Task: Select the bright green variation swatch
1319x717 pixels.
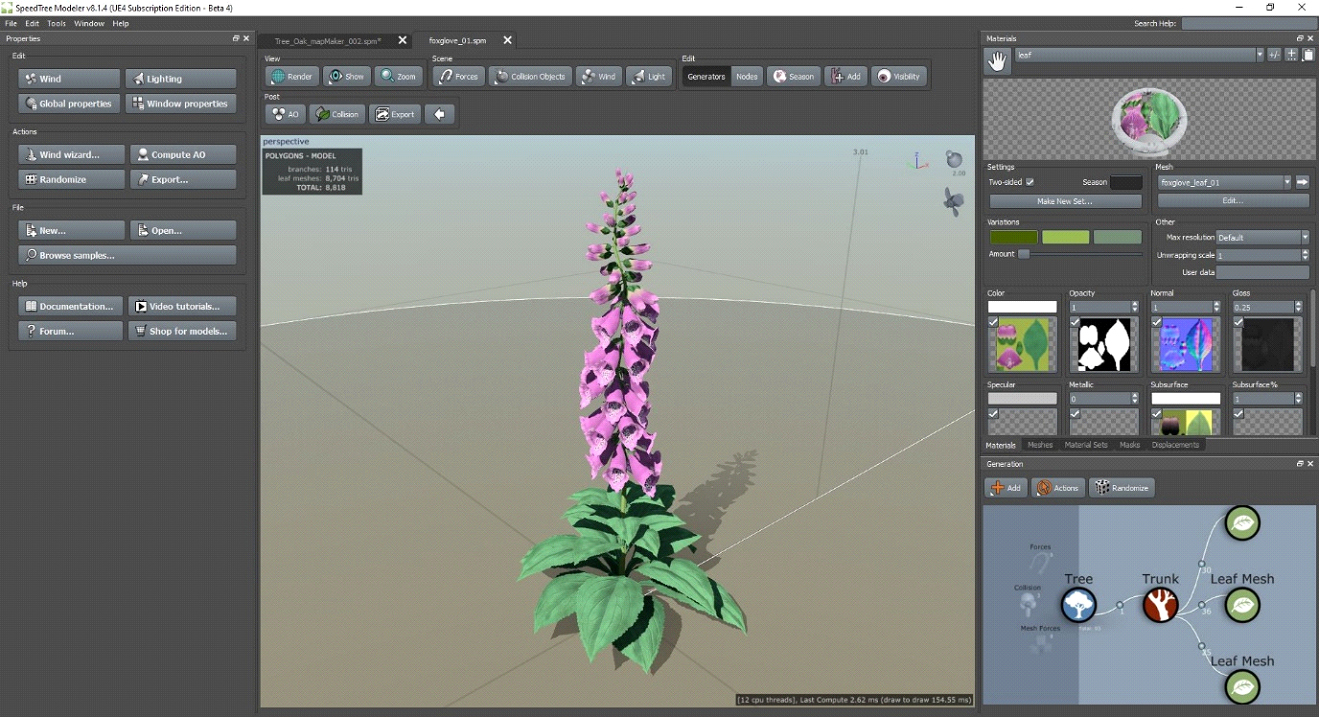Action: (1065, 237)
